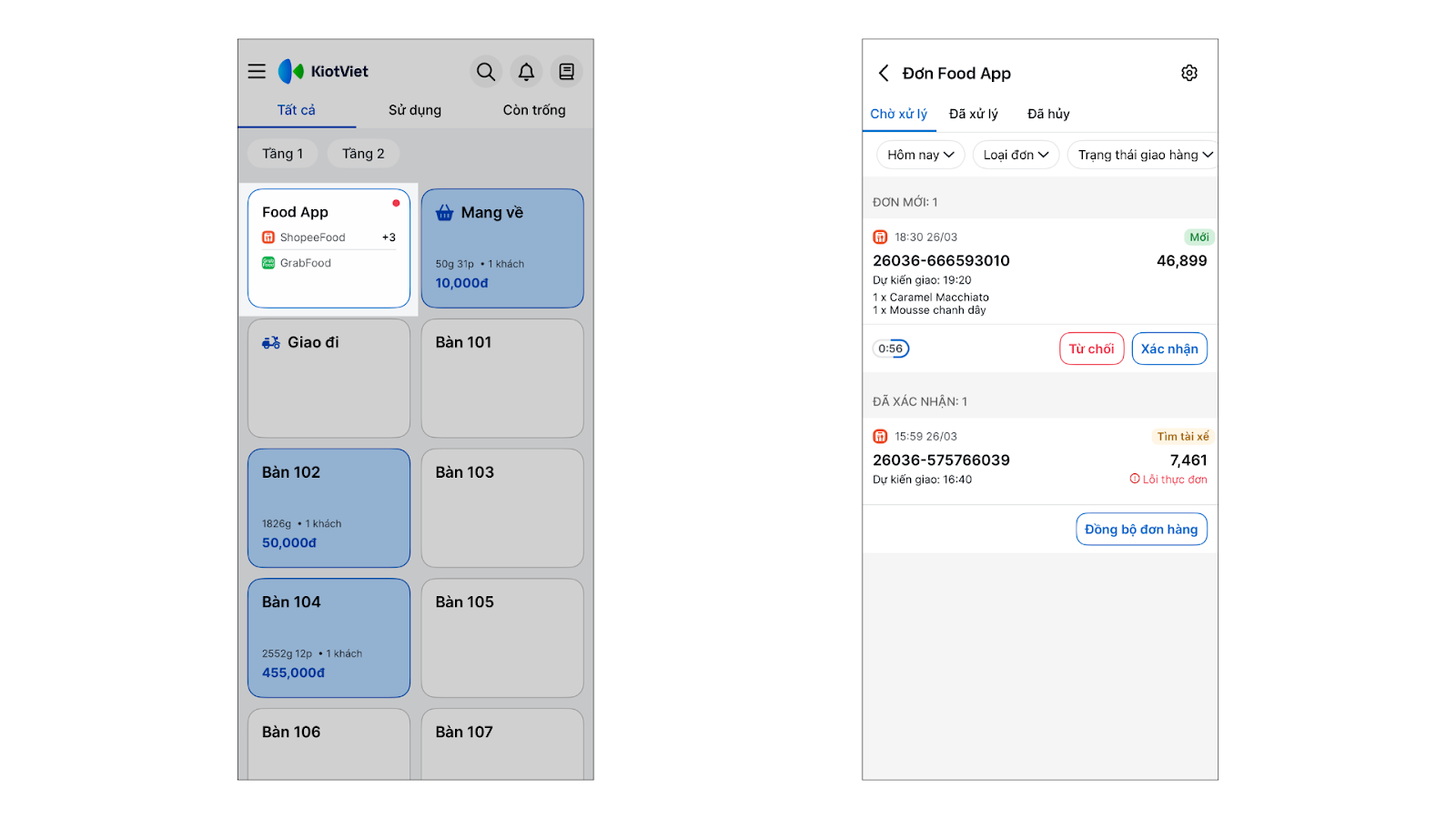
Task: Switch to the Tất cả tab
Action: [297, 110]
